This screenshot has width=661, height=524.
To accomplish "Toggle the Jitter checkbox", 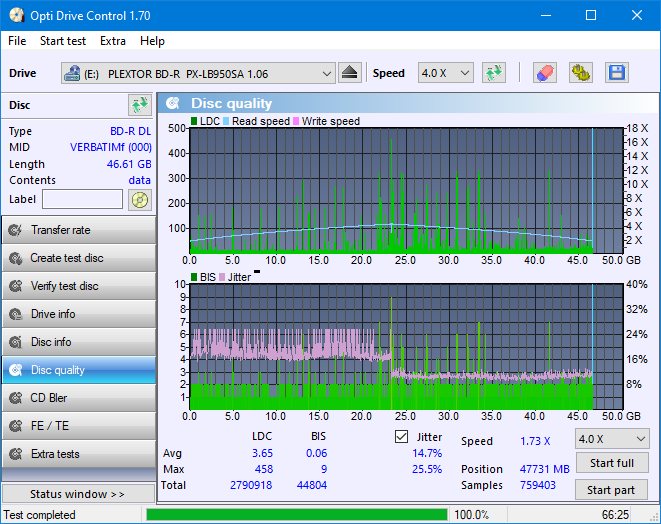I will tap(401, 437).
